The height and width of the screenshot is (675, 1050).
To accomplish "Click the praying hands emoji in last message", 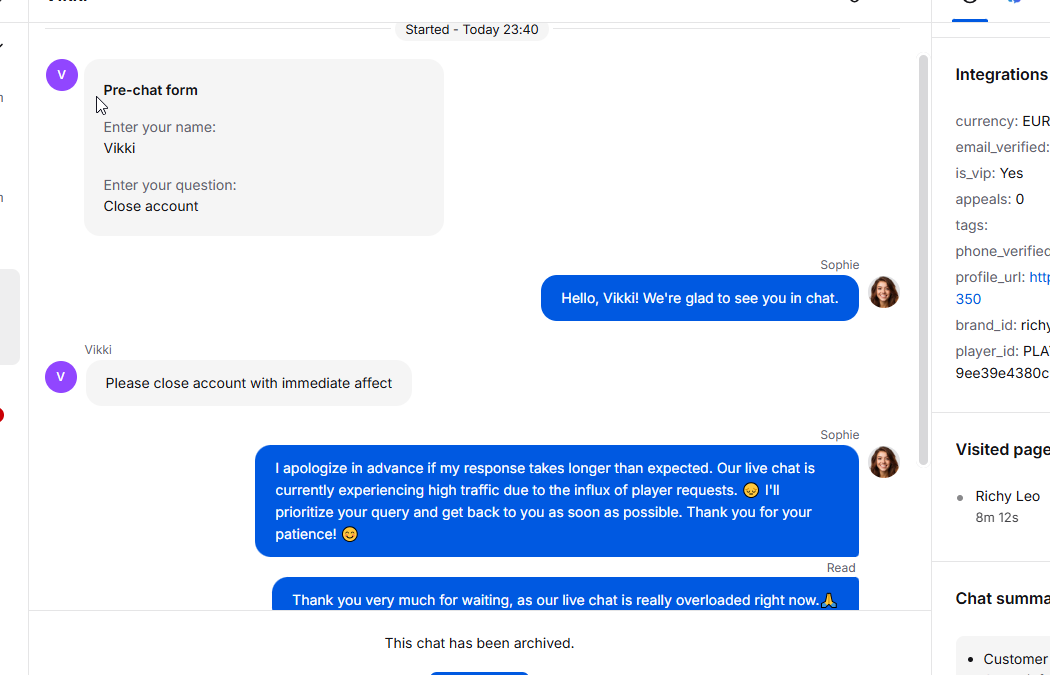I will click(x=829, y=600).
